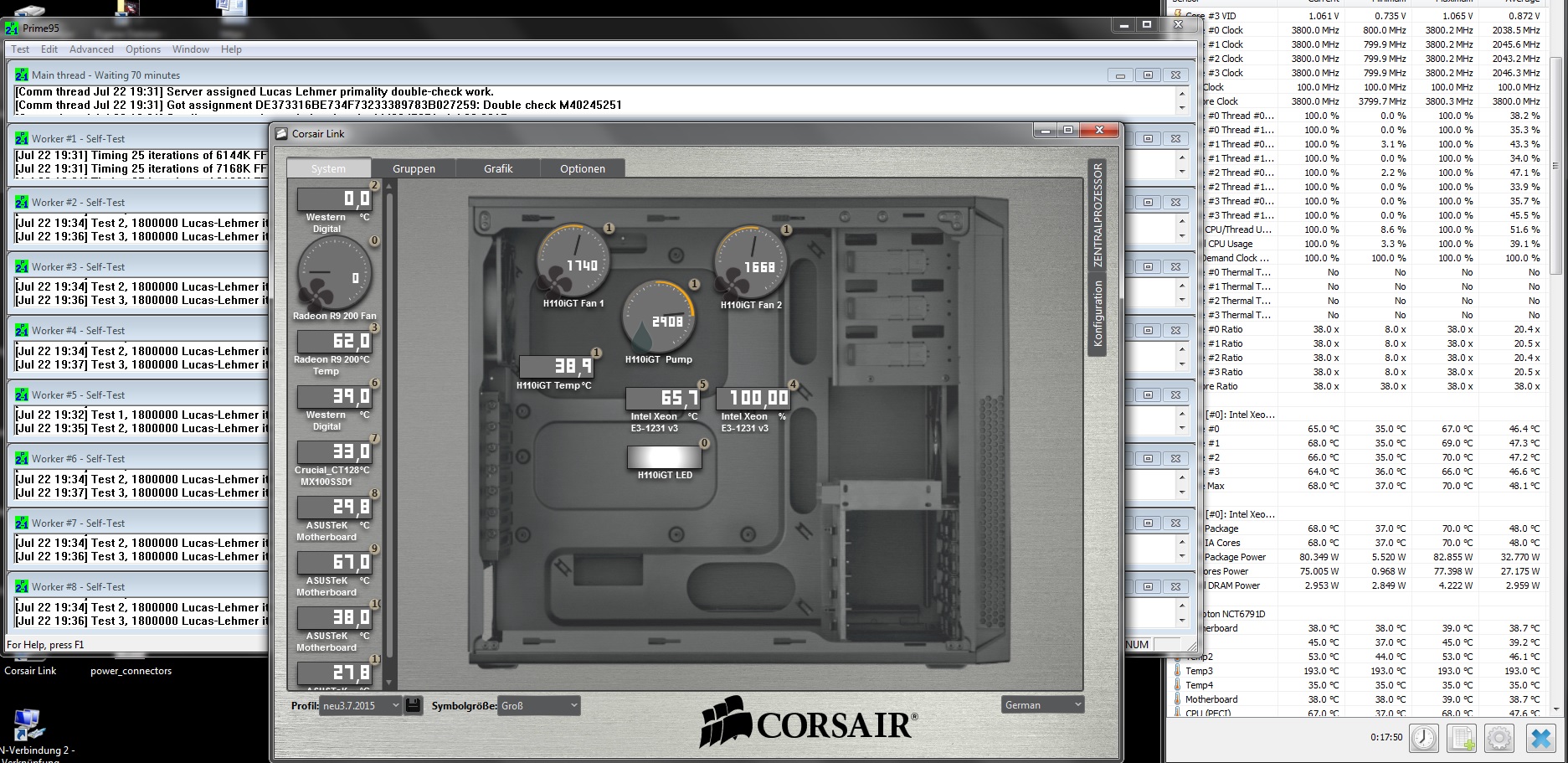Click the H110iGT LED color swatch
The height and width of the screenshot is (763, 1568).
(665, 456)
